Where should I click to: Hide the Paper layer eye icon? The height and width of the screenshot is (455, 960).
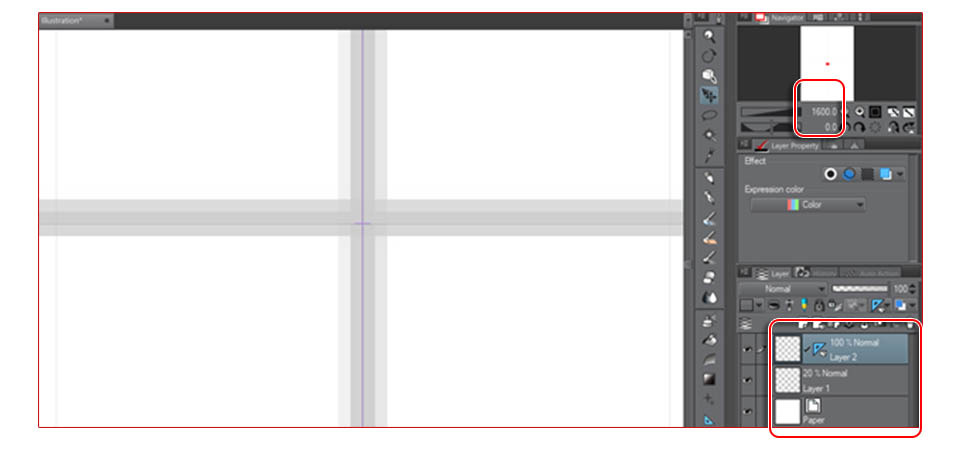click(x=747, y=412)
